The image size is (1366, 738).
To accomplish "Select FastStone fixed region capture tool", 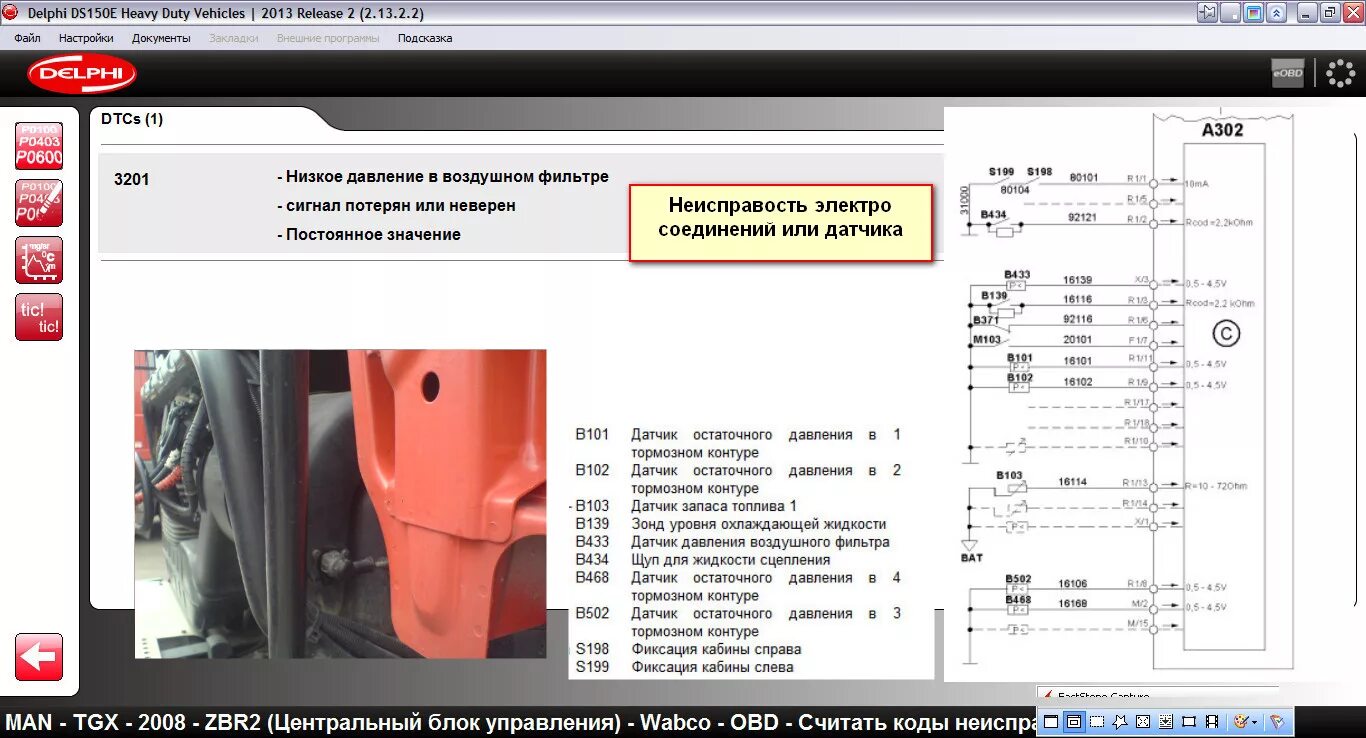I will coord(1189,721).
